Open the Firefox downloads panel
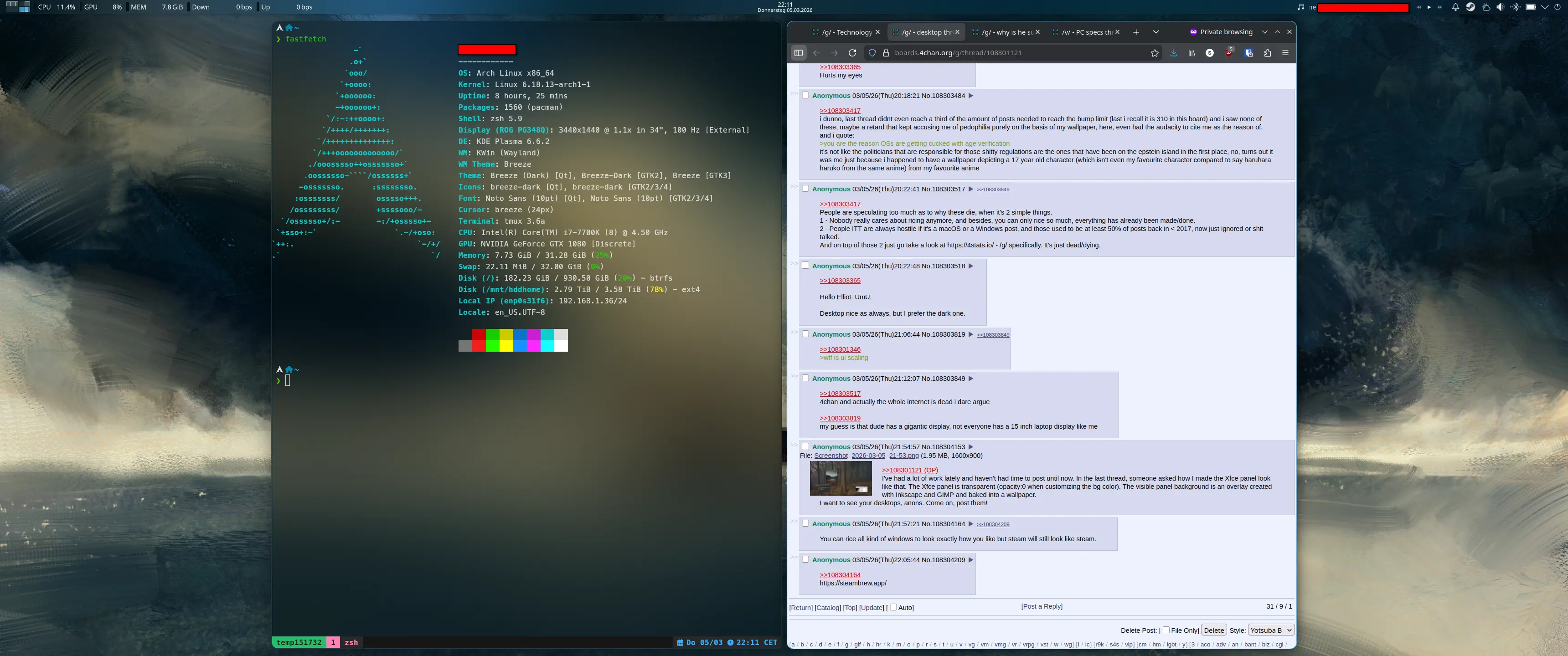The height and width of the screenshot is (656, 1568). 1173,53
